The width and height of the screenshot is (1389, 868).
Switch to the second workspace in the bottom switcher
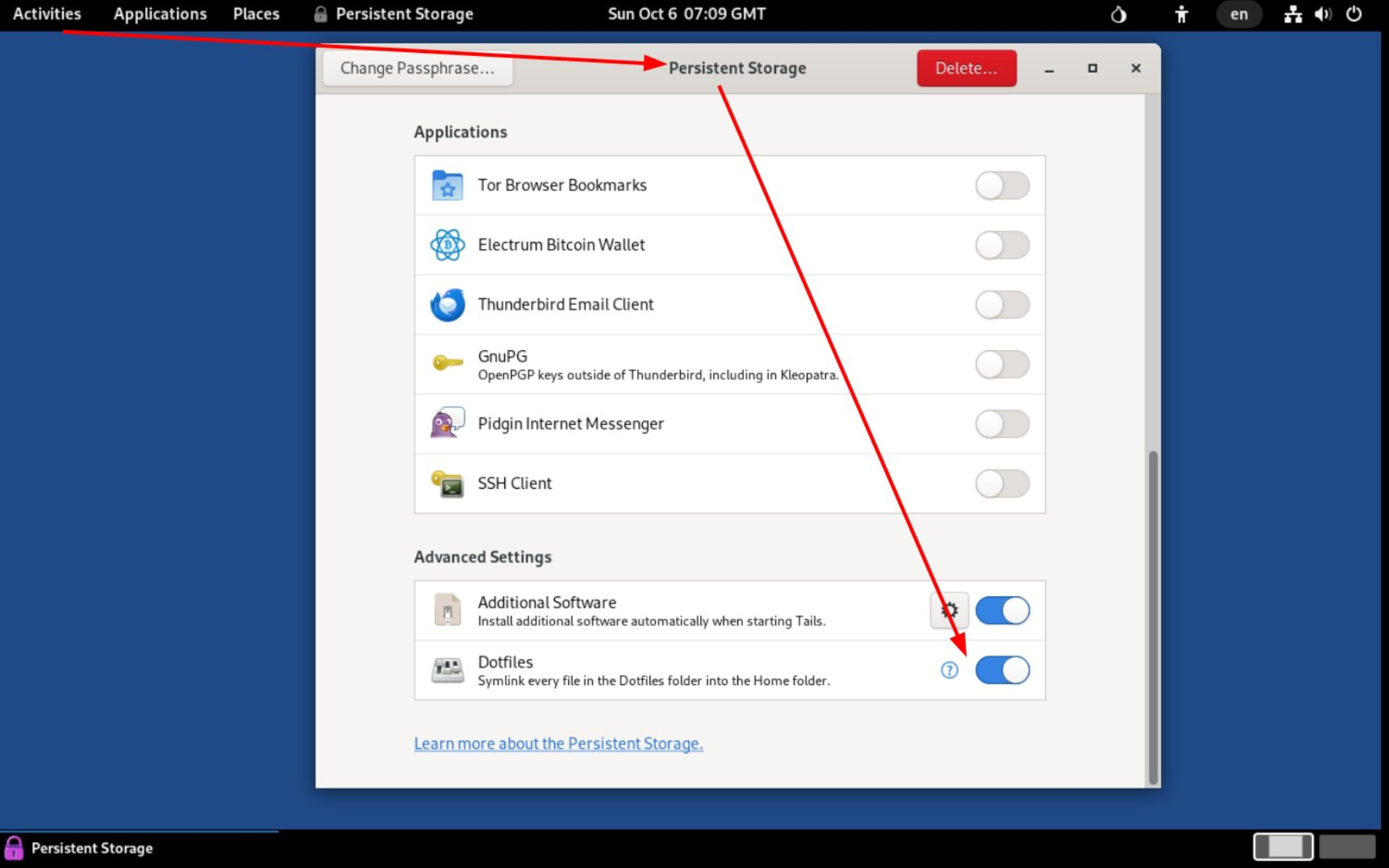click(x=1347, y=847)
